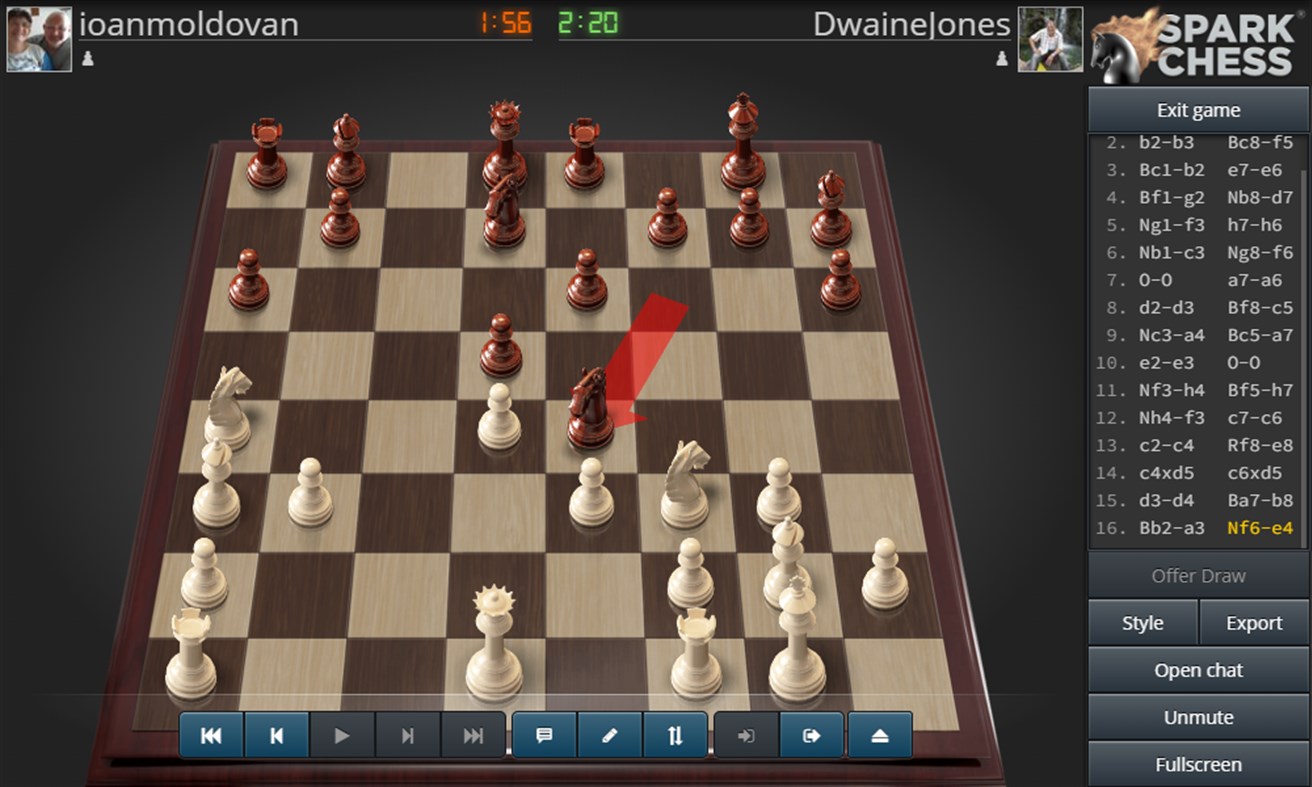
Task: Jump to the latest move
Action: 473,735
